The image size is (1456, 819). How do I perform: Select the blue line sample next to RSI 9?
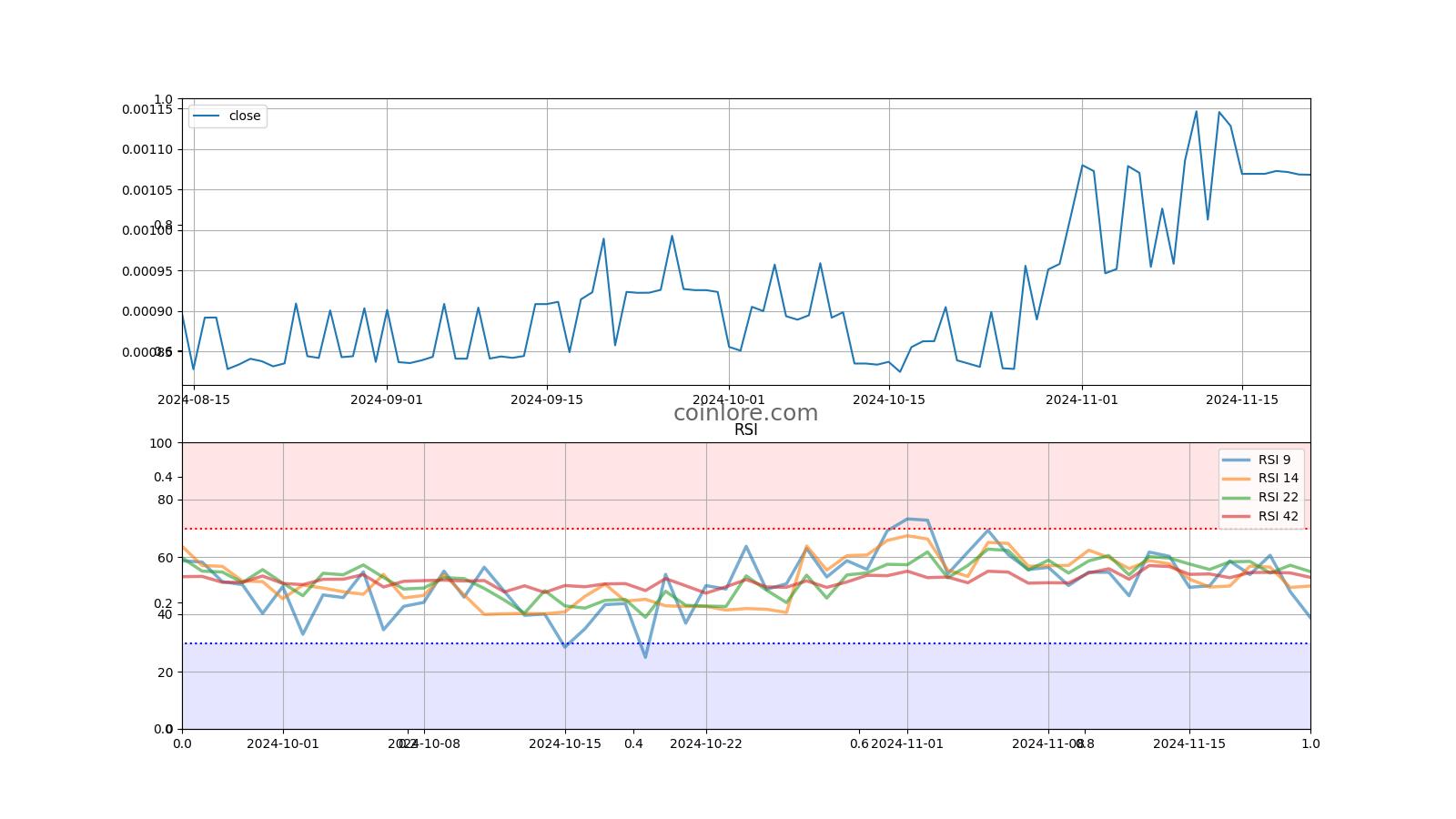tap(1237, 460)
